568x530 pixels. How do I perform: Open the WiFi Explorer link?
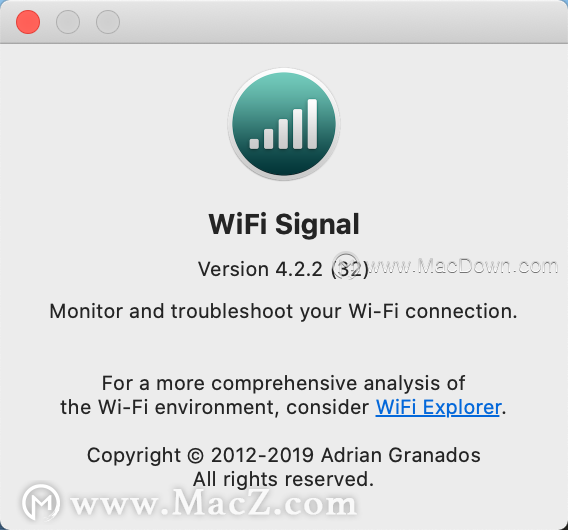pos(439,407)
